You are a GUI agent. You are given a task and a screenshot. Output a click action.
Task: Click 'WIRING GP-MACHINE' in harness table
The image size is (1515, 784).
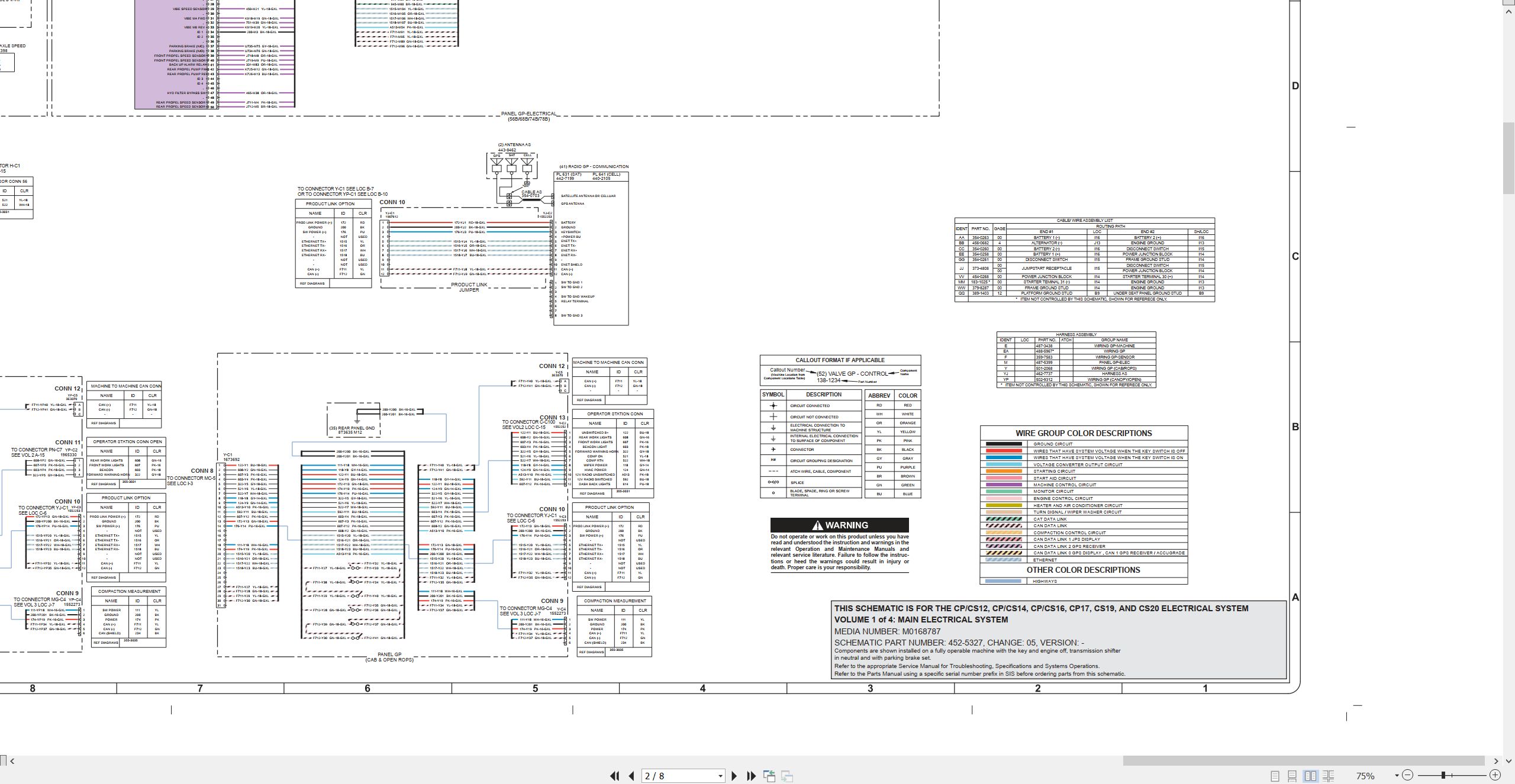point(1114,346)
